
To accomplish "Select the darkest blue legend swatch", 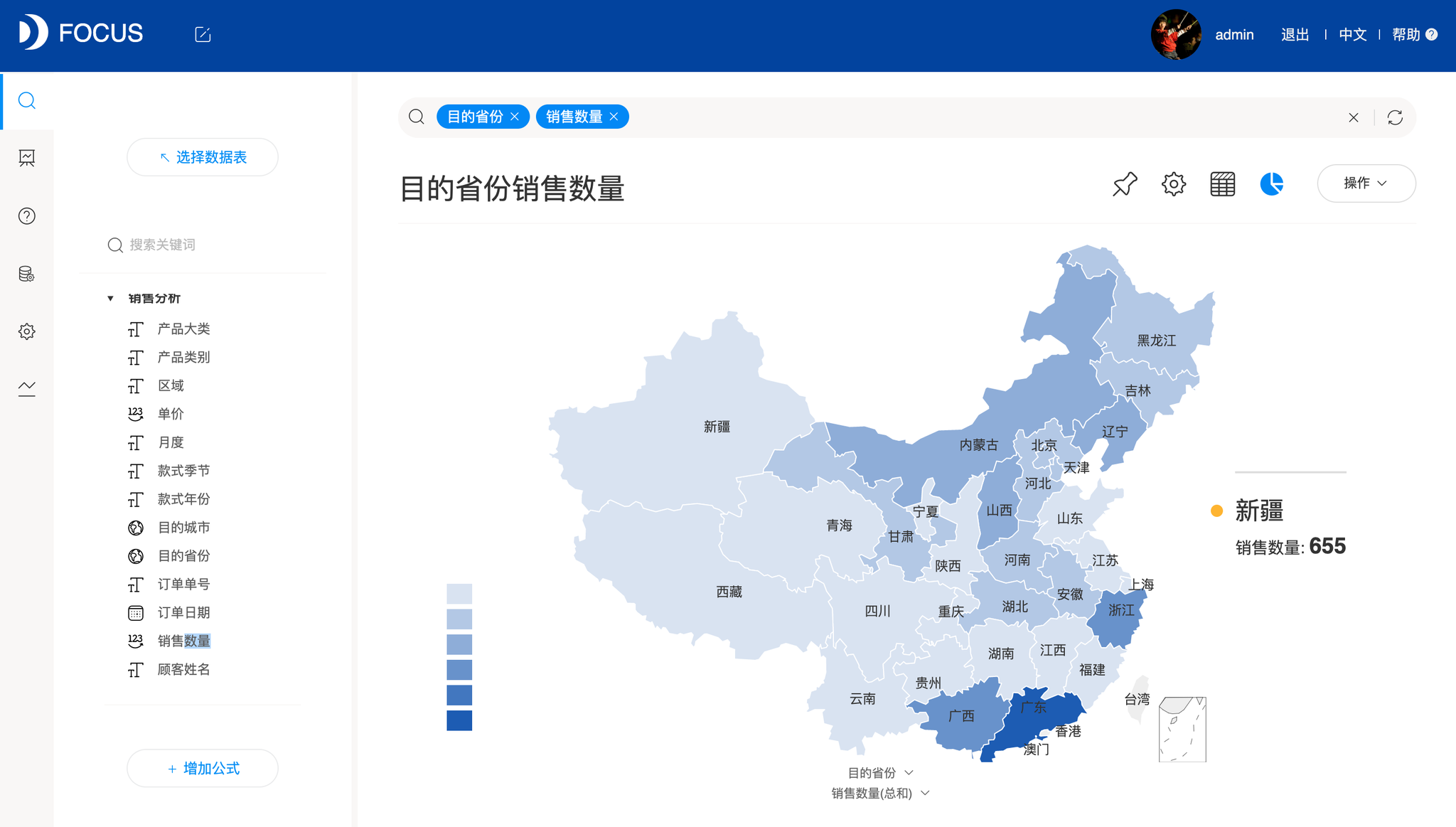I will pos(458,720).
